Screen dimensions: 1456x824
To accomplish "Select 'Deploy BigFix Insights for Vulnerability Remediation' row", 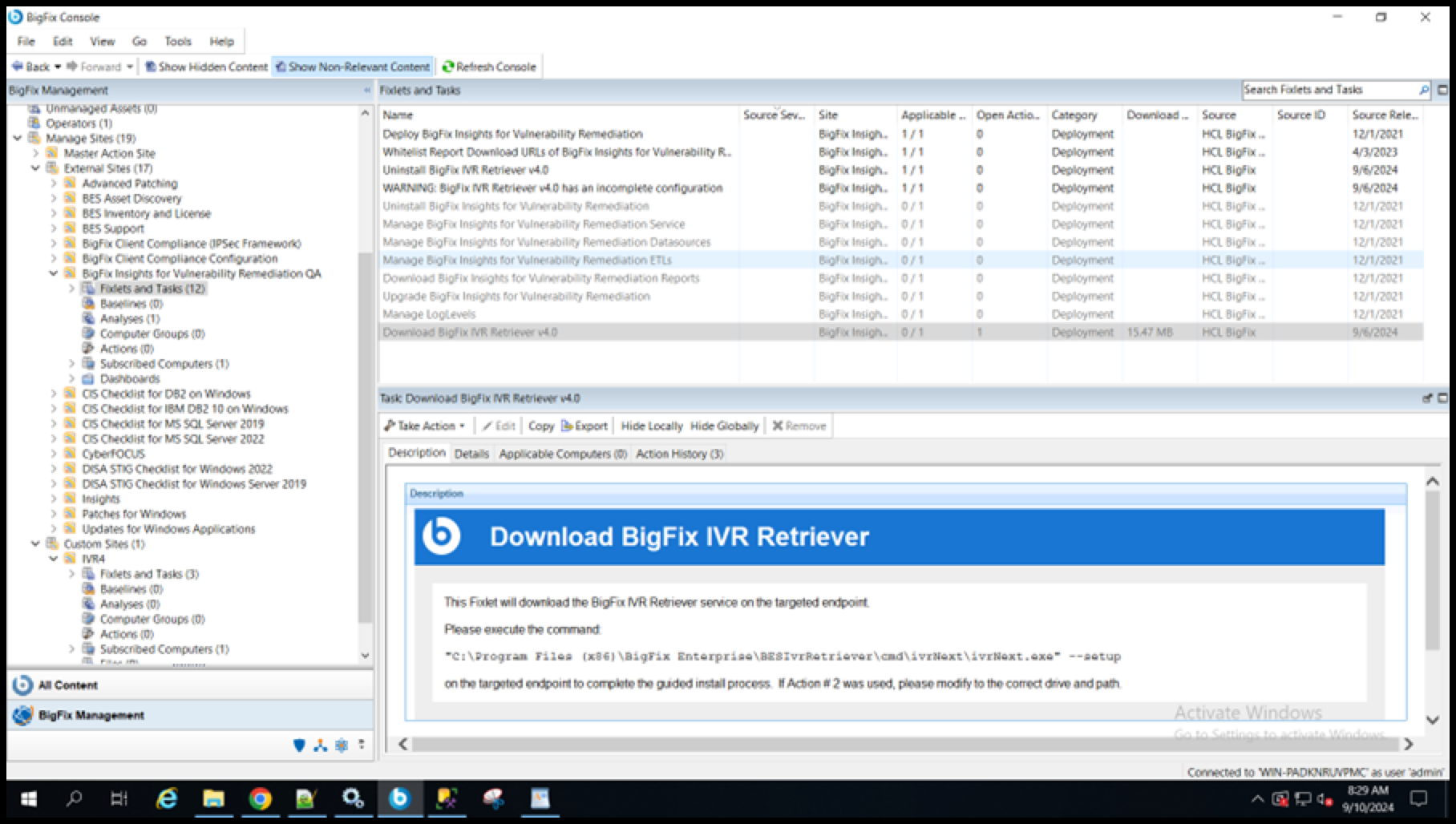I will coord(901,134).
